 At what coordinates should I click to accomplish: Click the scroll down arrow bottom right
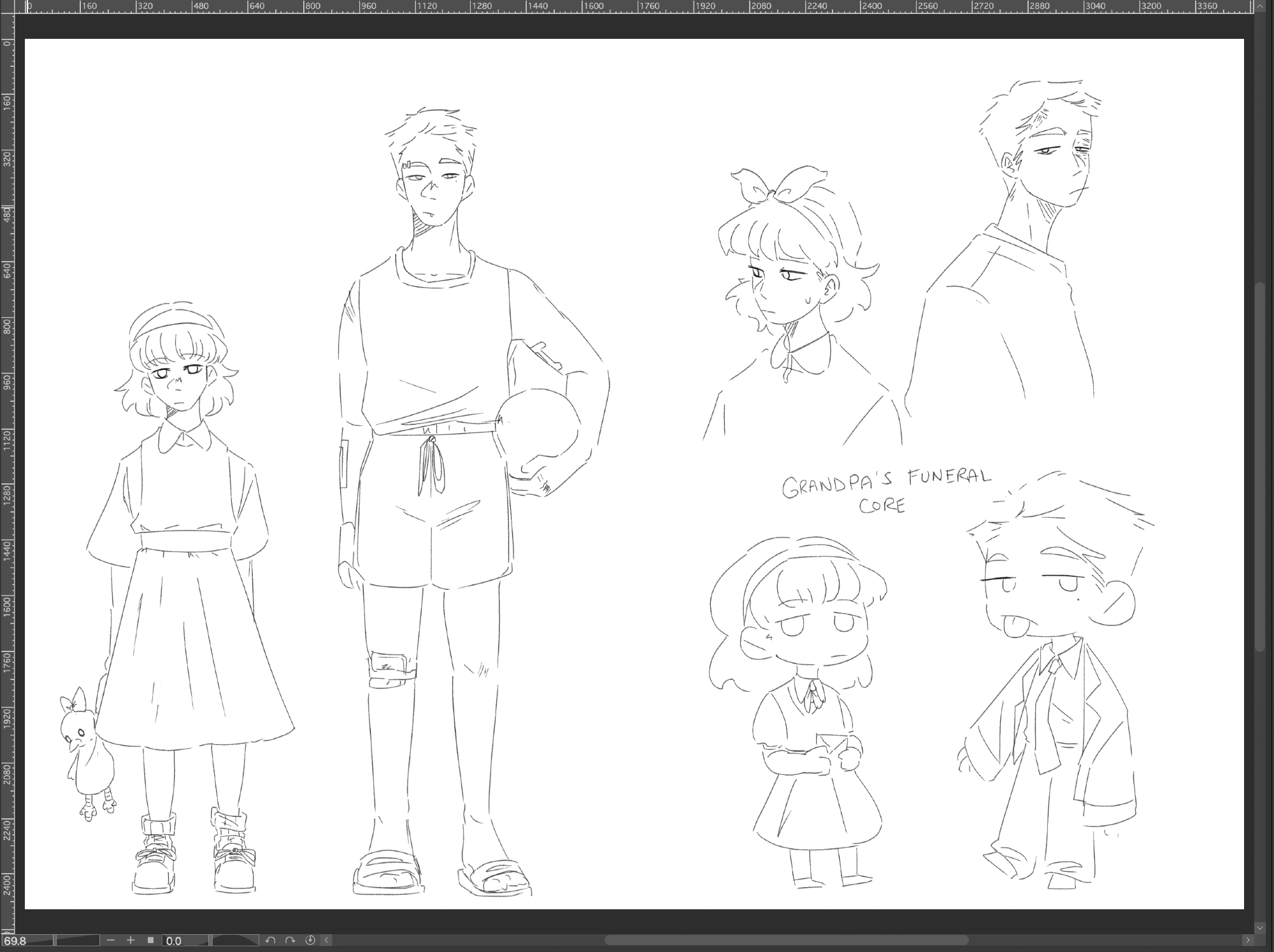pyautogui.click(x=1259, y=928)
